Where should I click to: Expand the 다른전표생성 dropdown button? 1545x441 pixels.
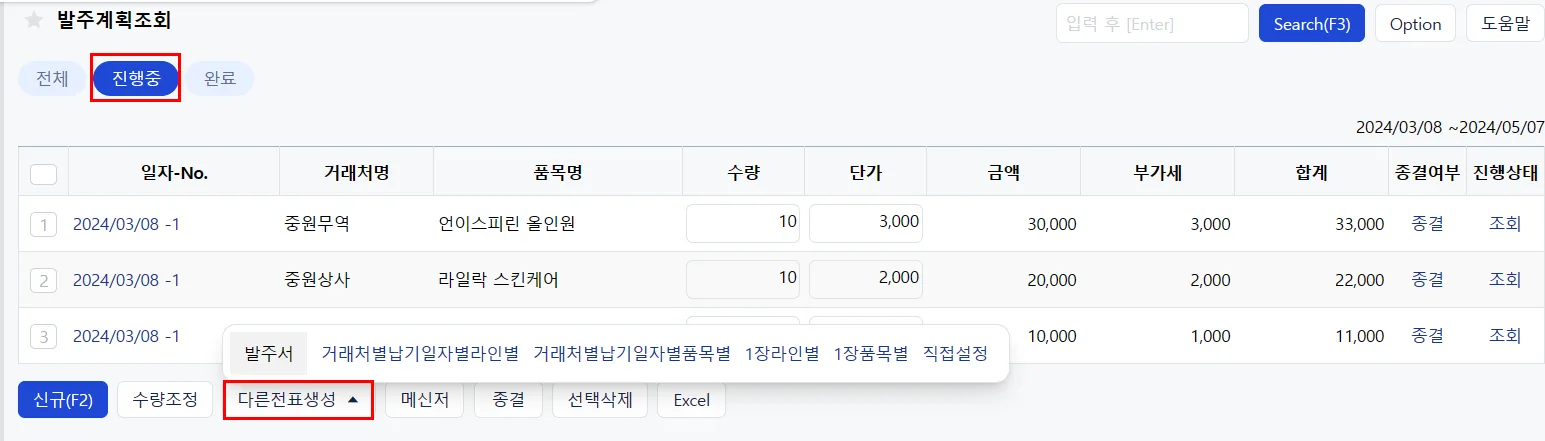(298, 400)
